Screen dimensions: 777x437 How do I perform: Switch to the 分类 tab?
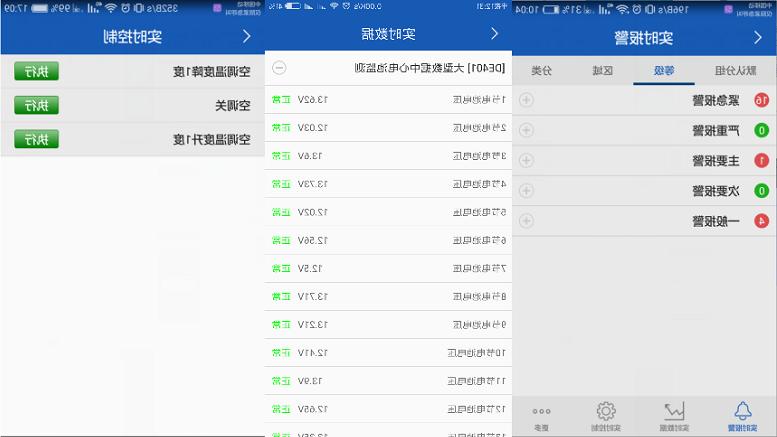541,71
